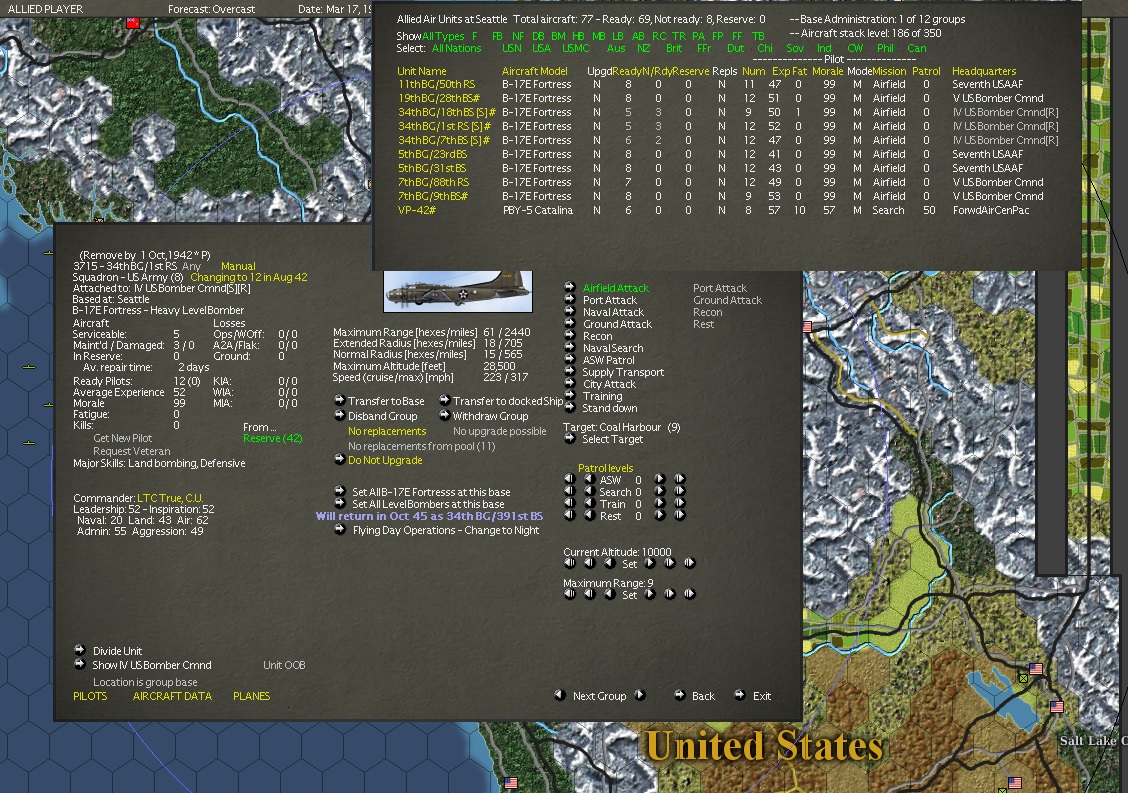1128x793 pixels.
Task: Click Set for Maximum Range
Action: tap(629, 595)
